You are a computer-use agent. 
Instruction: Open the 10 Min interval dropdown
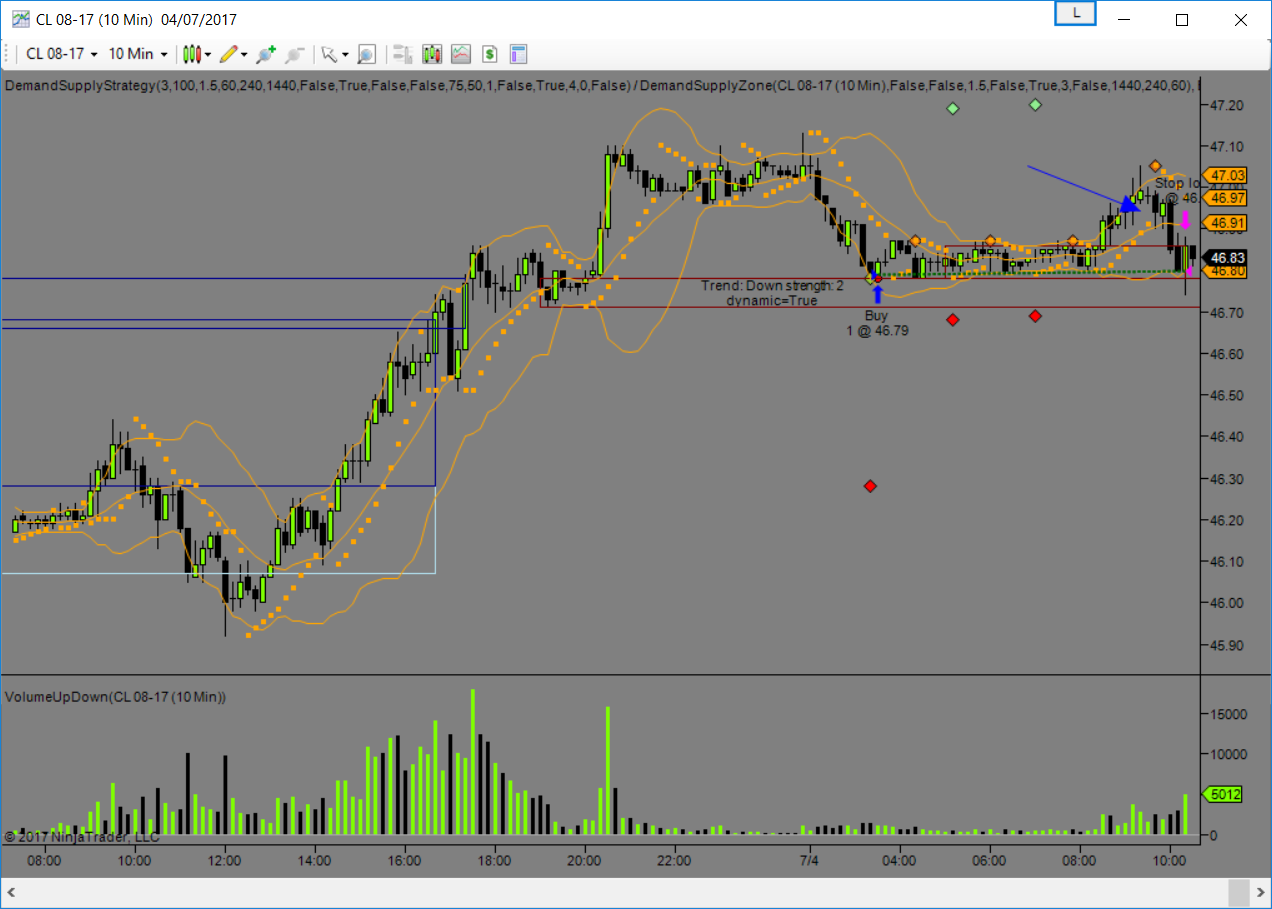(137, 54)
